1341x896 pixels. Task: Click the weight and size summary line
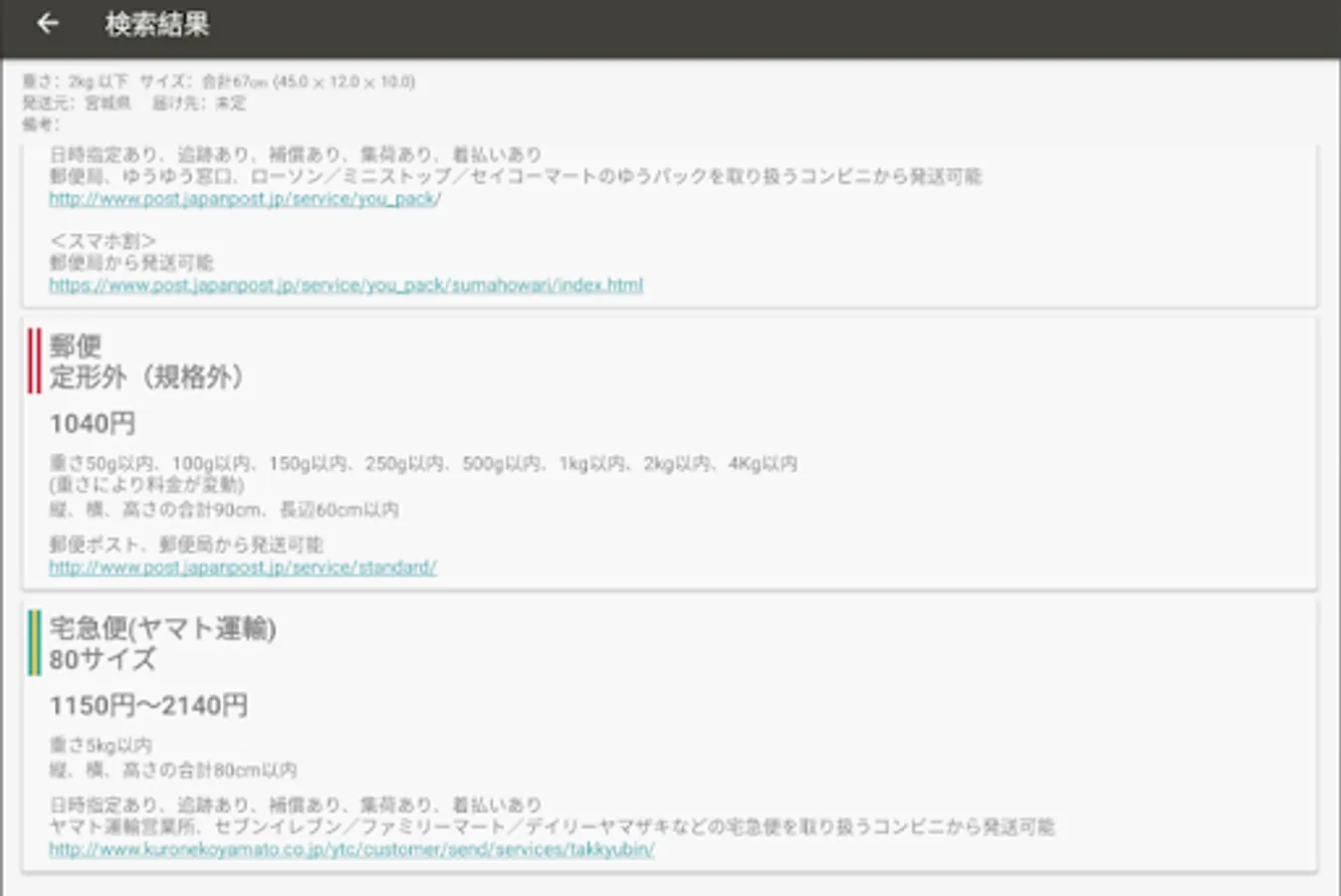(218, 82)
